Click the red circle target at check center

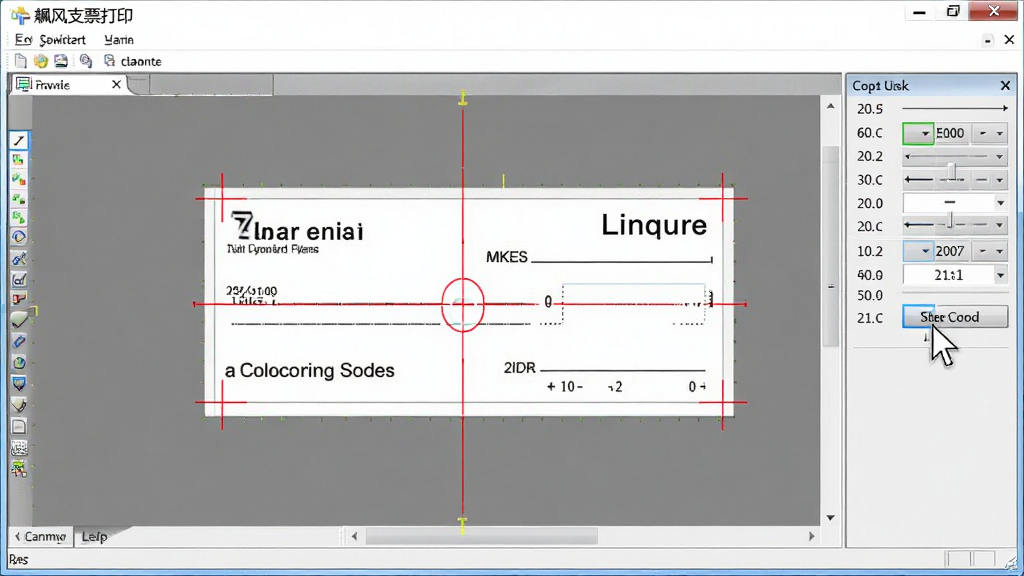click(462, 305)
